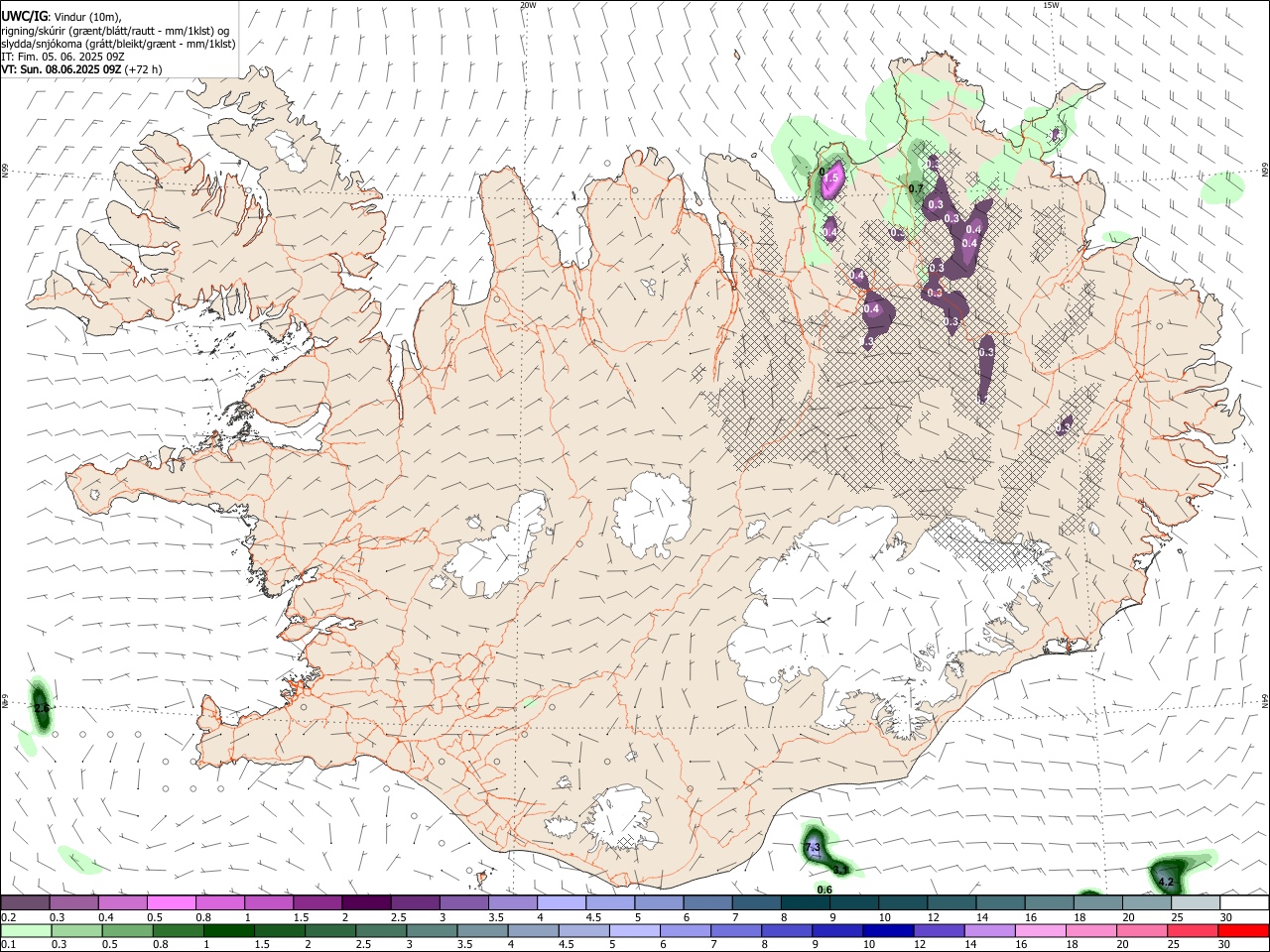Select the '2.5' rain value off the west
Image resolution: width=1270 pixels, height=952 pixels.
click(41, 708)
